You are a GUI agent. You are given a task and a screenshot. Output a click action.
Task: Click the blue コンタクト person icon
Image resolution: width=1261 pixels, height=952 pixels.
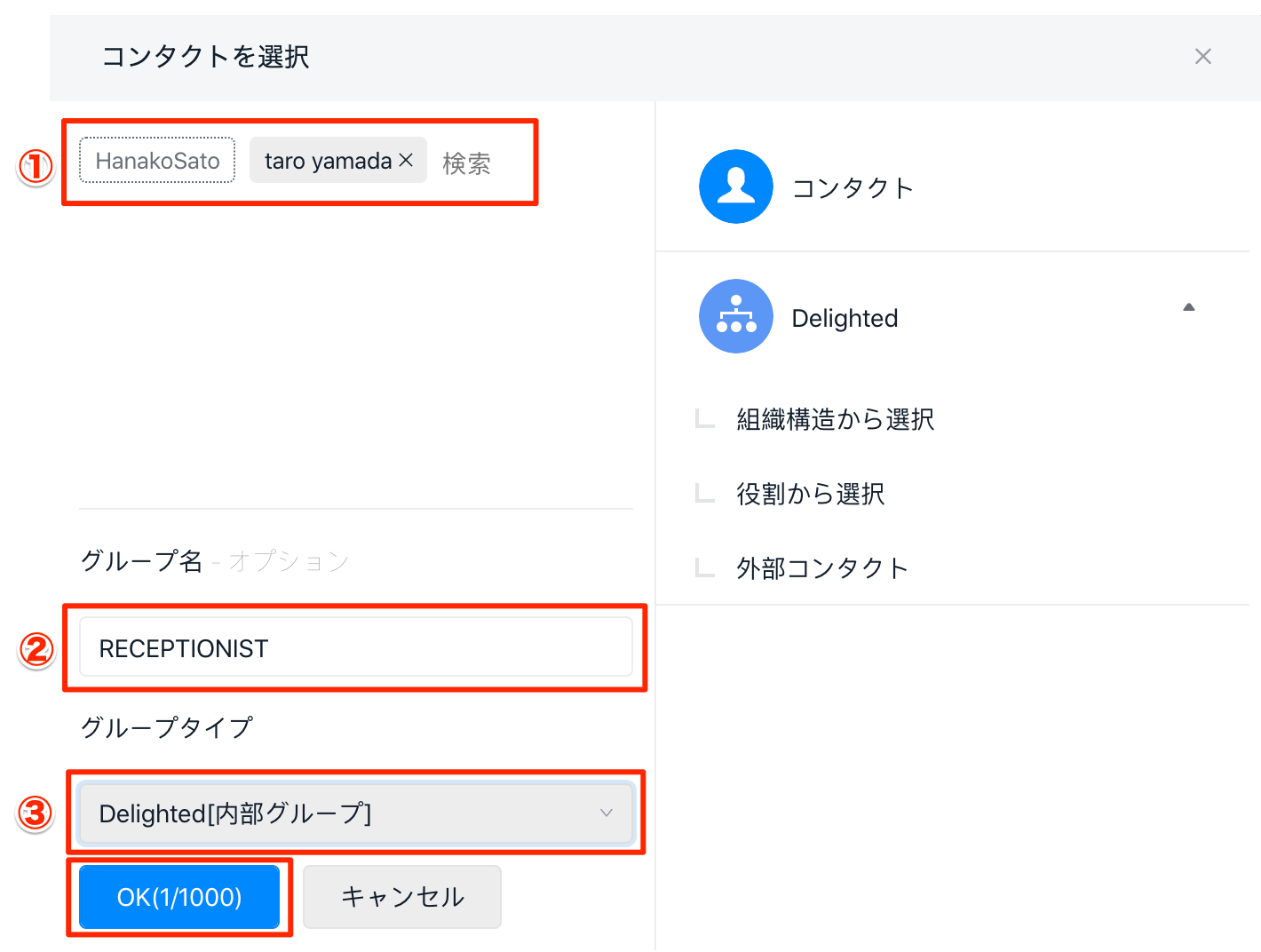click(735, 186)
